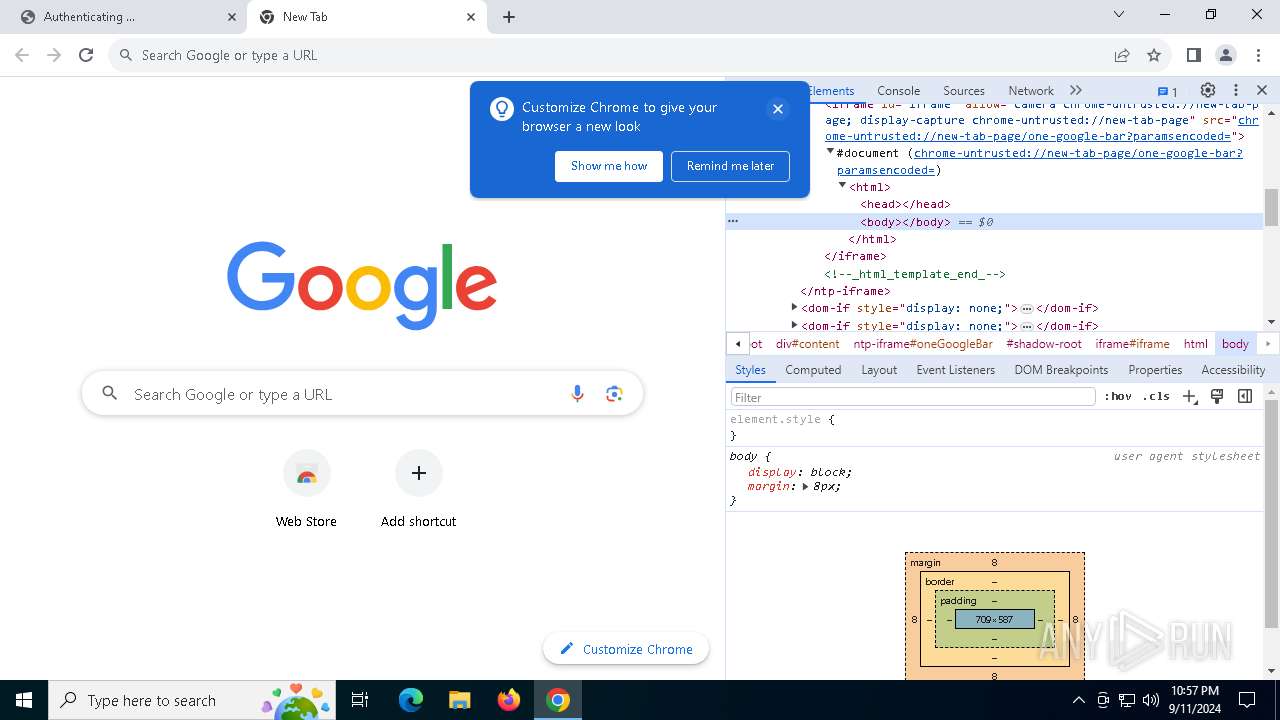Collapse the #document node

pos(830,152)
